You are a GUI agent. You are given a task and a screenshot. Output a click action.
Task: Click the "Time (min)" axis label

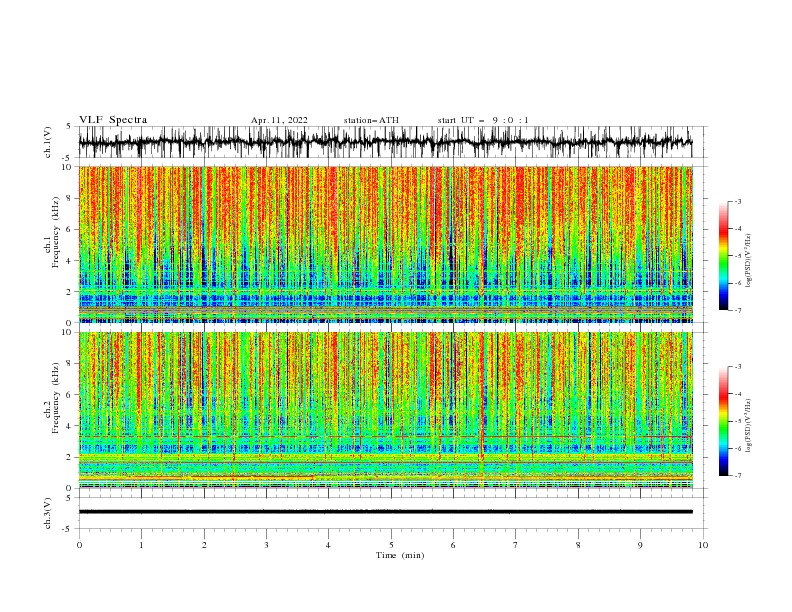(x=400, y=555)
